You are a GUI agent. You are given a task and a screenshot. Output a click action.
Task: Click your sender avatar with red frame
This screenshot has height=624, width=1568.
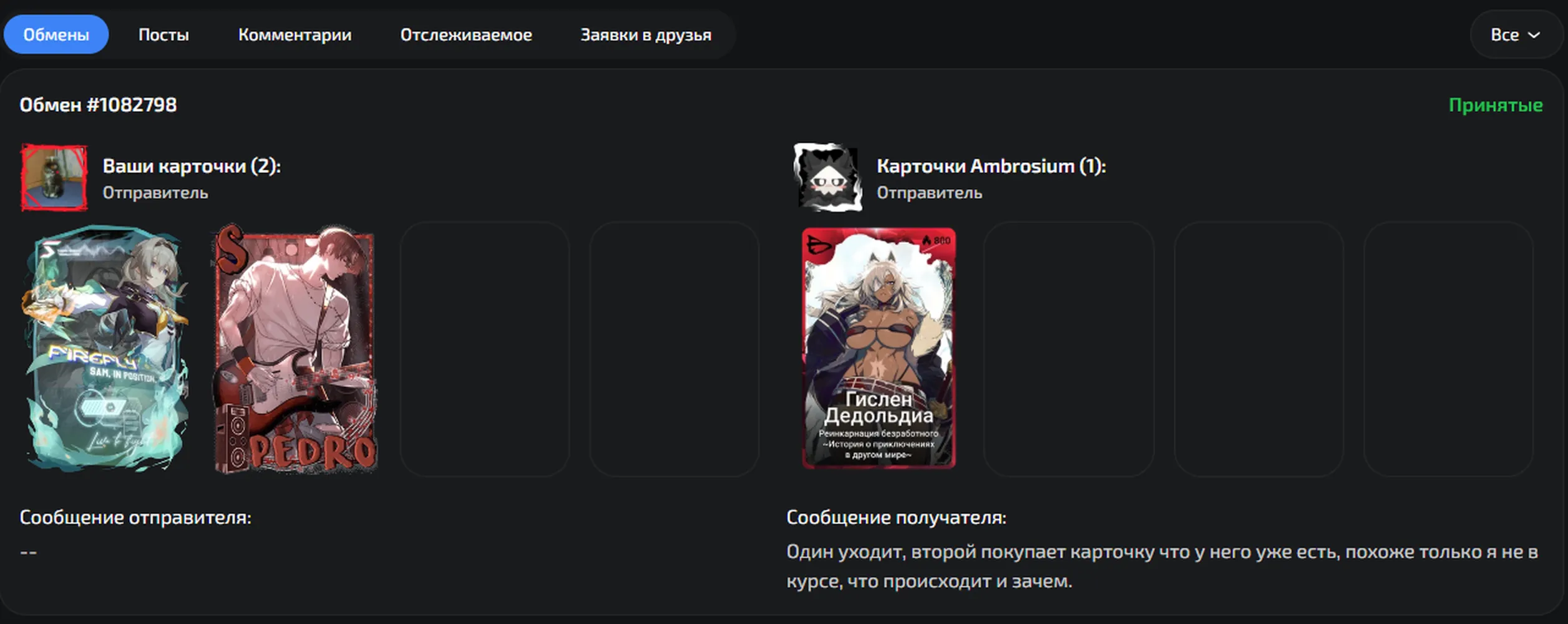54,178
